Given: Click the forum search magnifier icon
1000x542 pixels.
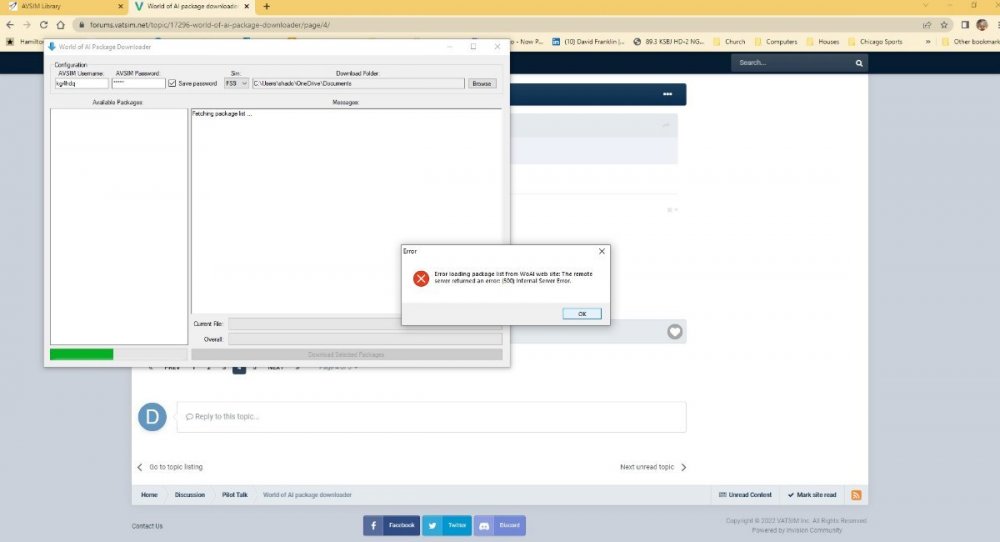Looking at the screenshot, I should tap(859, 63).
